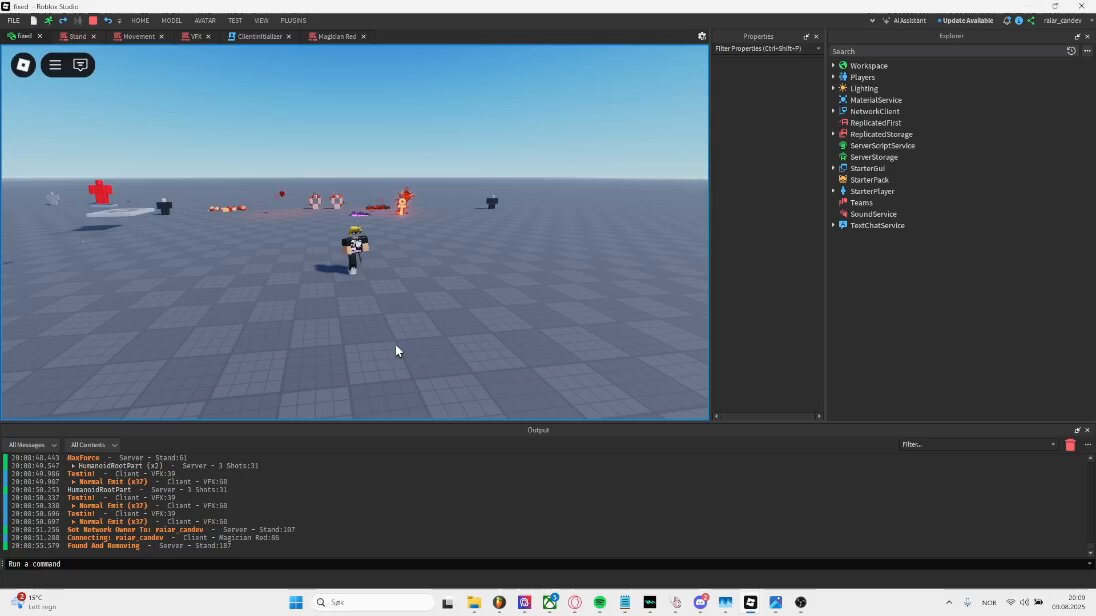Image resolution: width=1096 pixels, height=616 pixels.
Task: Expand the StarterPlayer tree node
Action: pos(833,191)
